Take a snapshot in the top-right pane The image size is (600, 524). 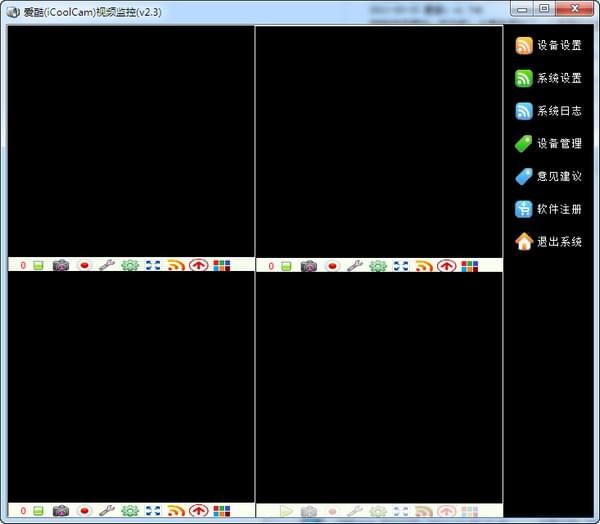pos(309,266)
